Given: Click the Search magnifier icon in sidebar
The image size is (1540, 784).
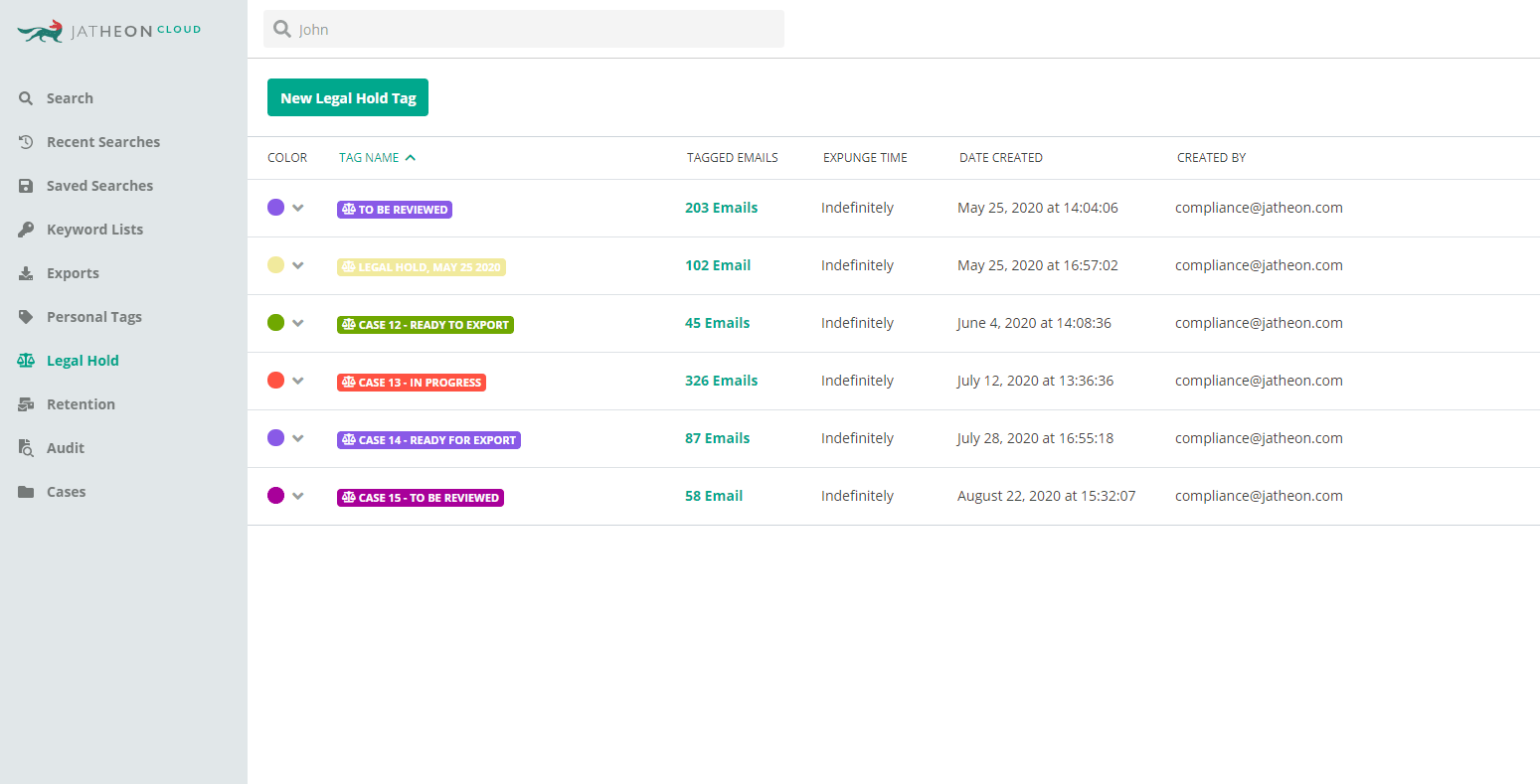Looking at the screenshot, I should [26, 98].
